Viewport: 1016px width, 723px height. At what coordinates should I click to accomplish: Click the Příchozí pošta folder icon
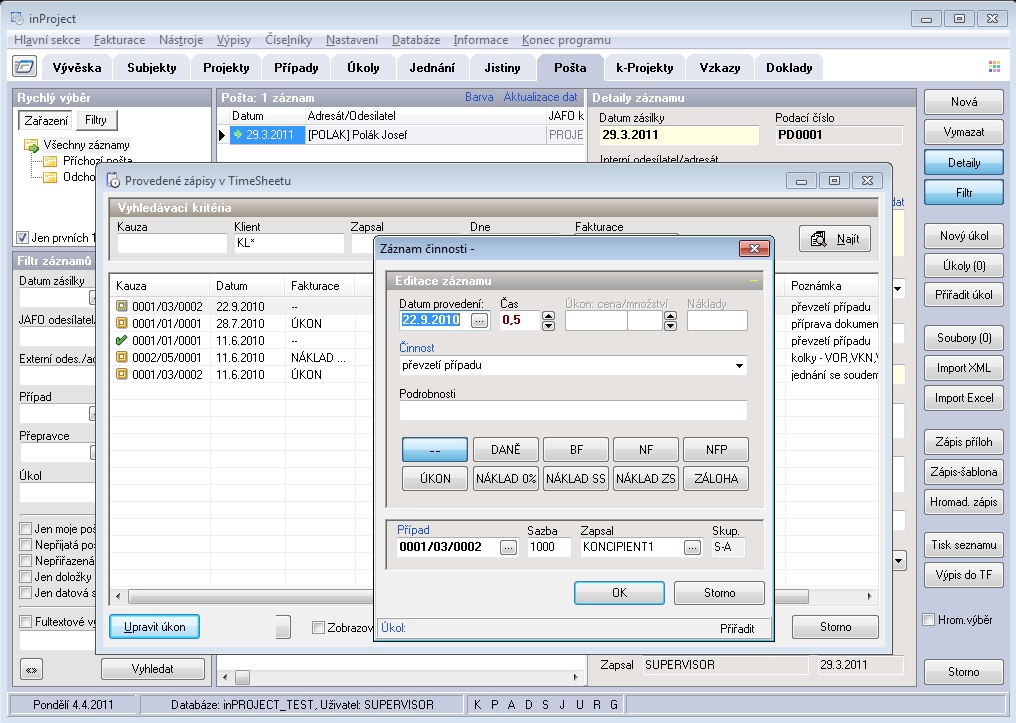tap(50, 161)
